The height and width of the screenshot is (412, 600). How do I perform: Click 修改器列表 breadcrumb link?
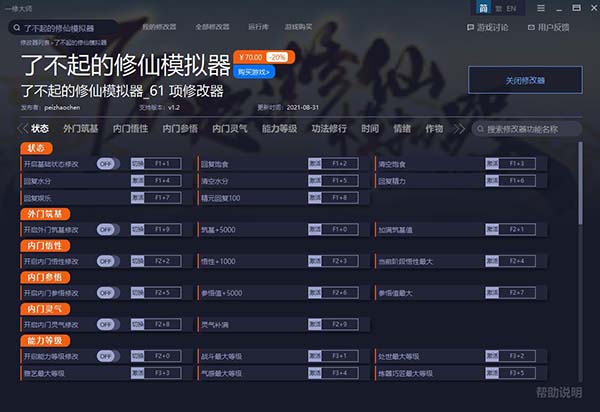[x=35, y=42]
